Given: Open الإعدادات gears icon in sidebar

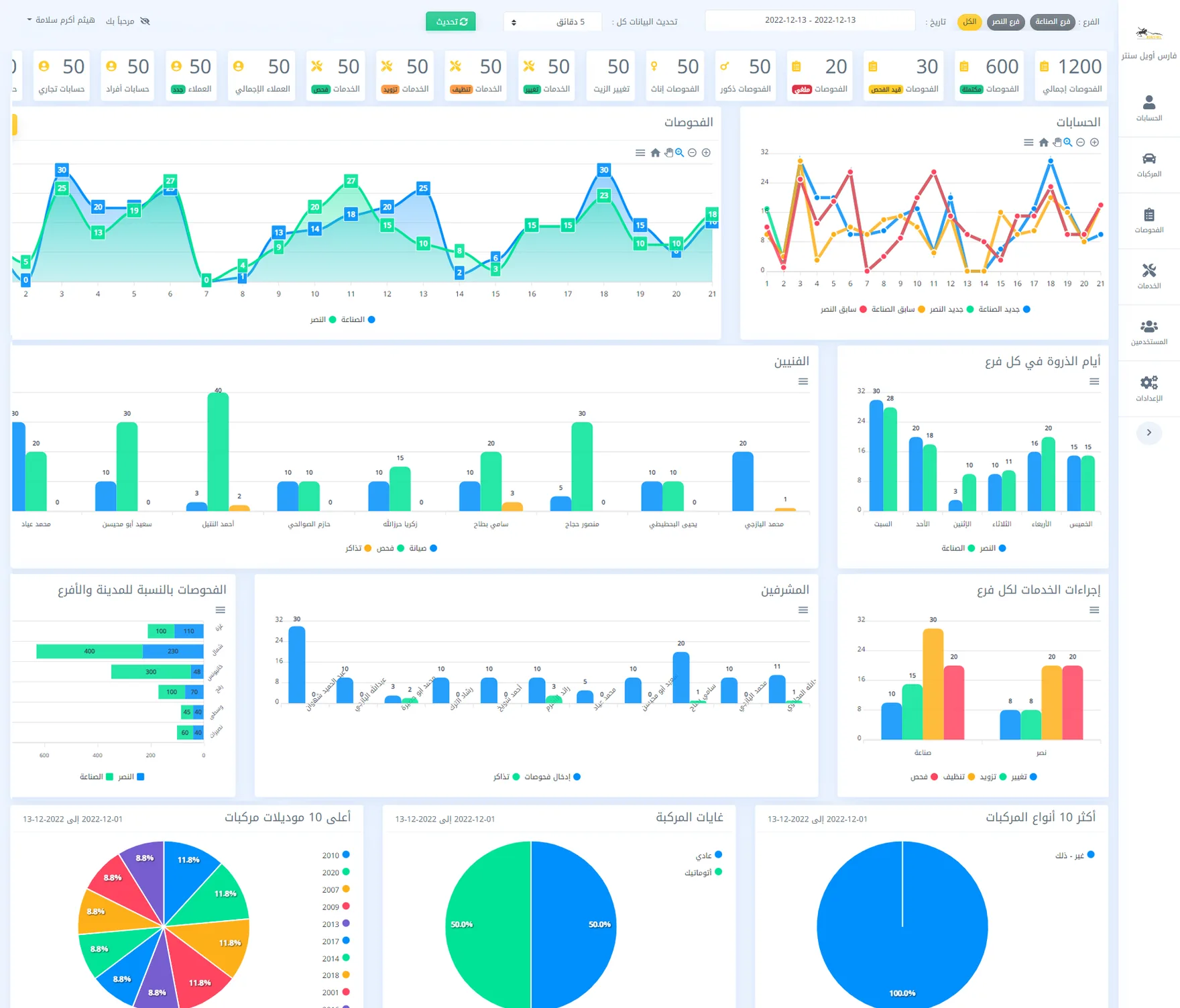Looking at the screenshot, I should (1148, 383).
